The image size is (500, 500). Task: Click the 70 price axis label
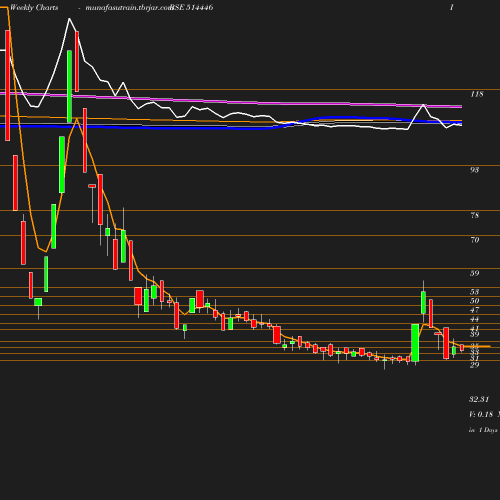pos(474,240)
